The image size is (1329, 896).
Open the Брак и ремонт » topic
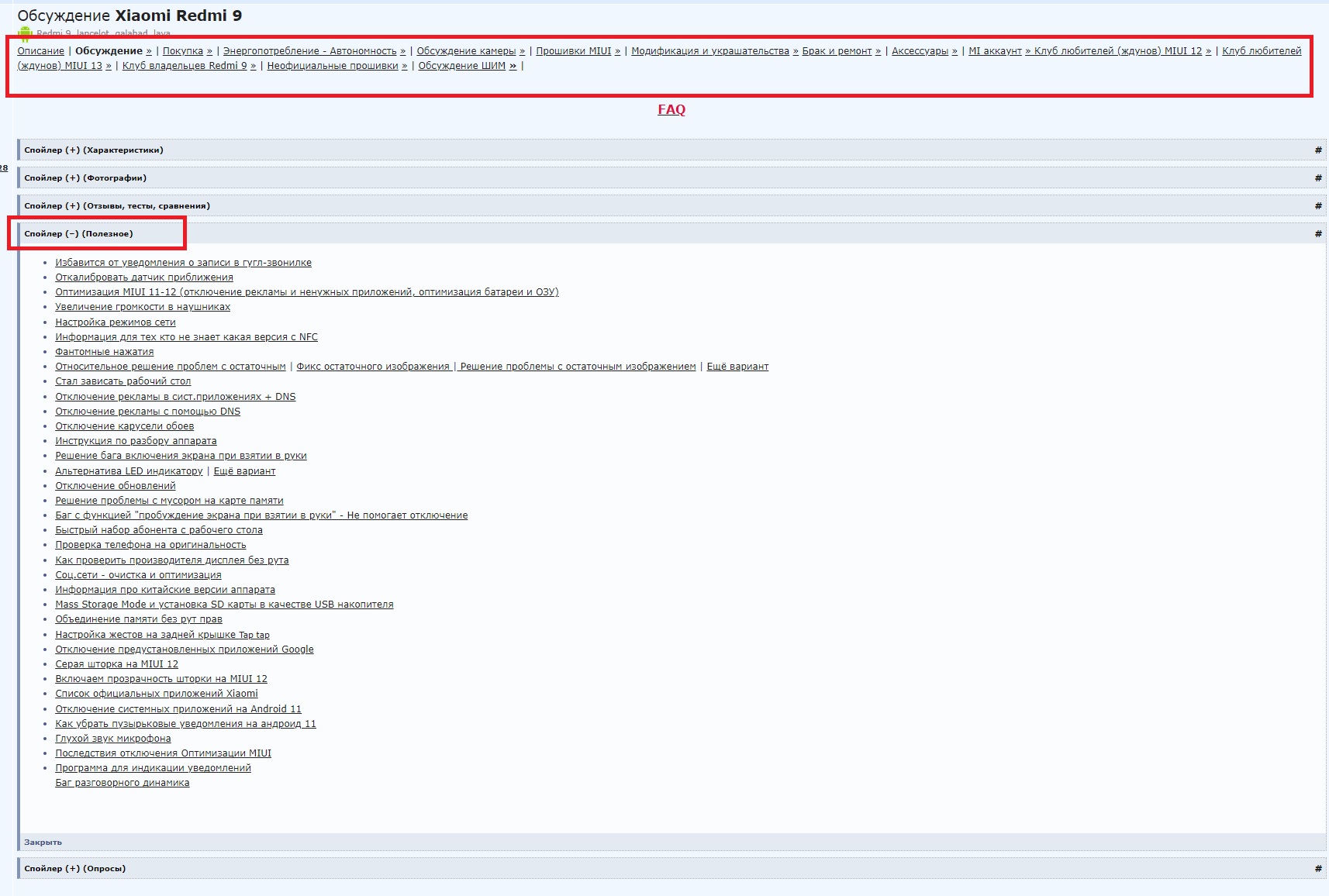point(841,51)
